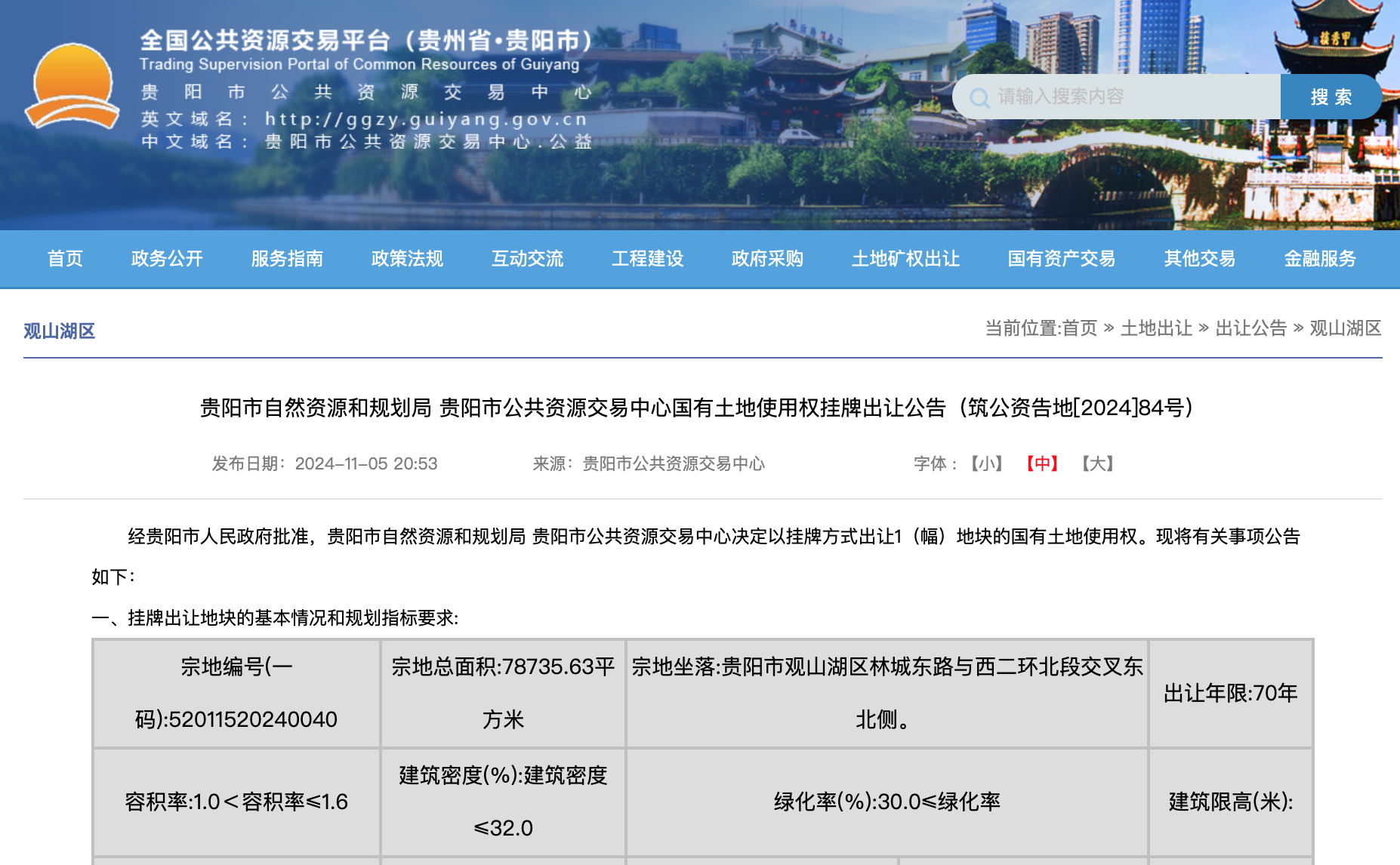Open the 首页 navigation menu item

(x=65, y=259)
